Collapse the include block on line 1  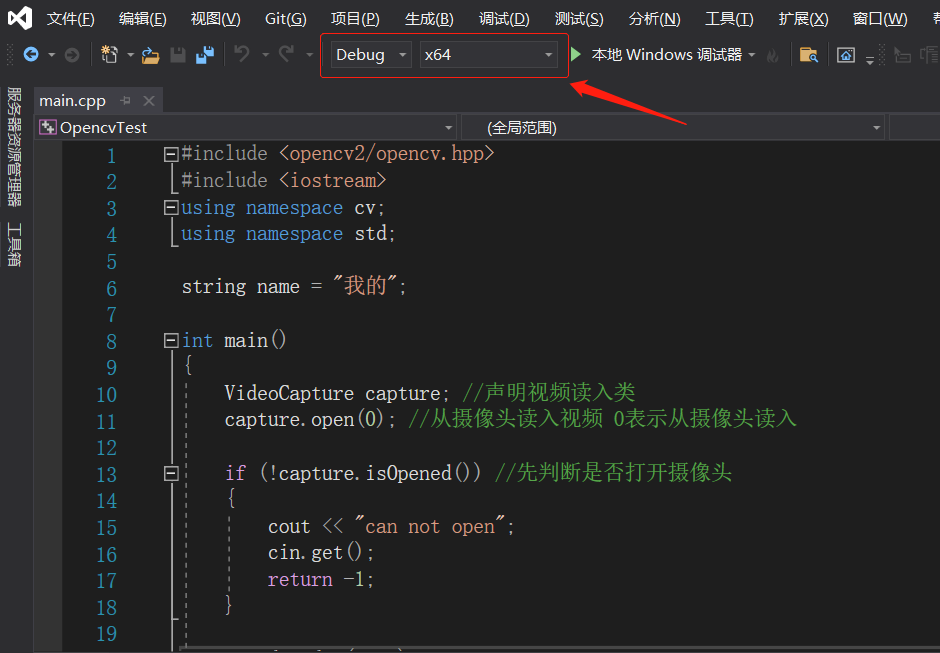click(170, 153)
